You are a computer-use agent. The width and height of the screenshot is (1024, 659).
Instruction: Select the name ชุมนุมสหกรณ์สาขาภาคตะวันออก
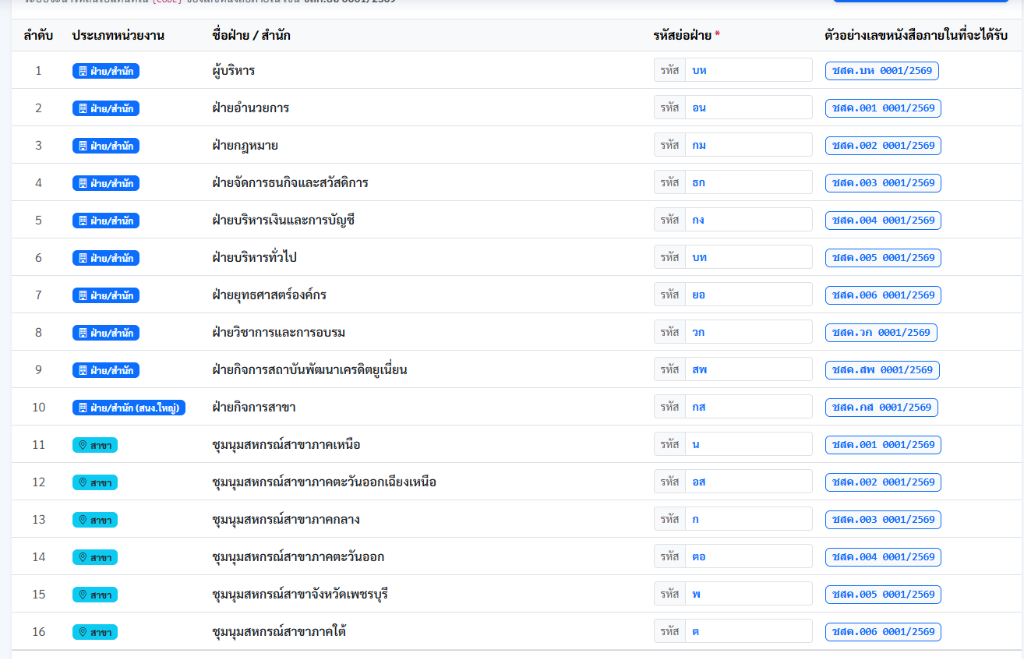[x=298, y=557]
